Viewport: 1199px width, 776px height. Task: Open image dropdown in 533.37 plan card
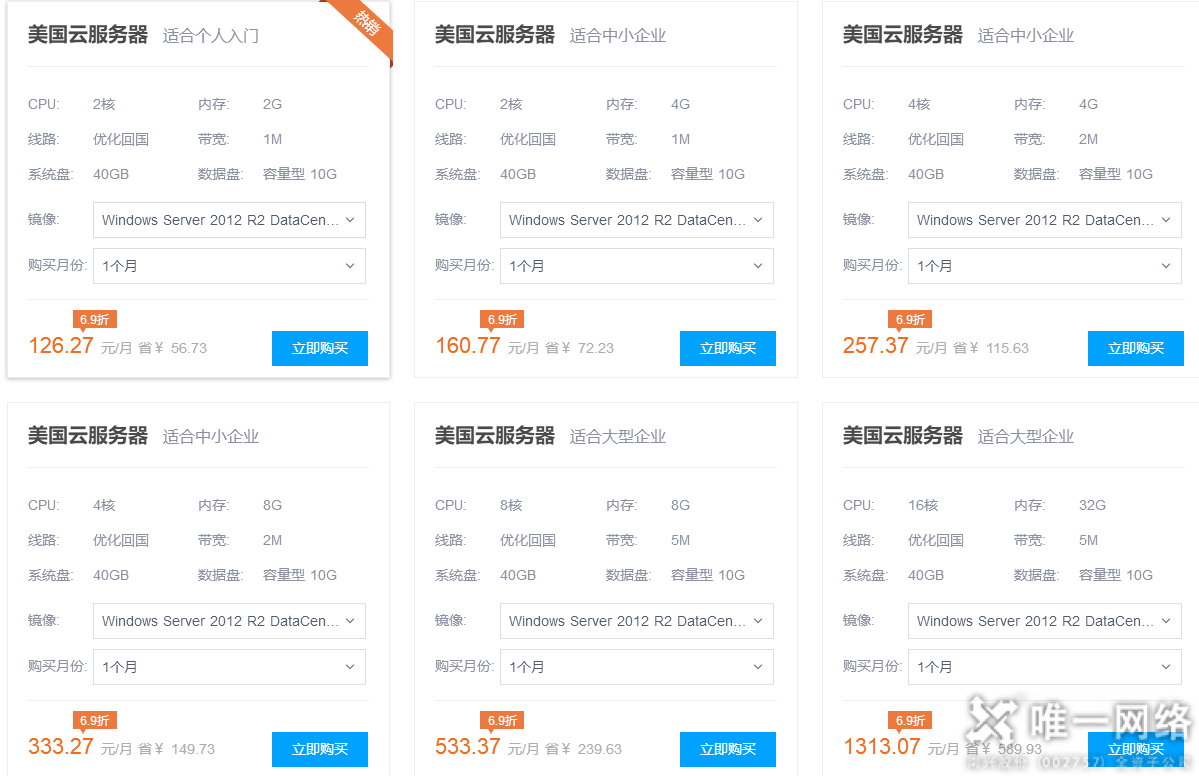pos(637,621)
